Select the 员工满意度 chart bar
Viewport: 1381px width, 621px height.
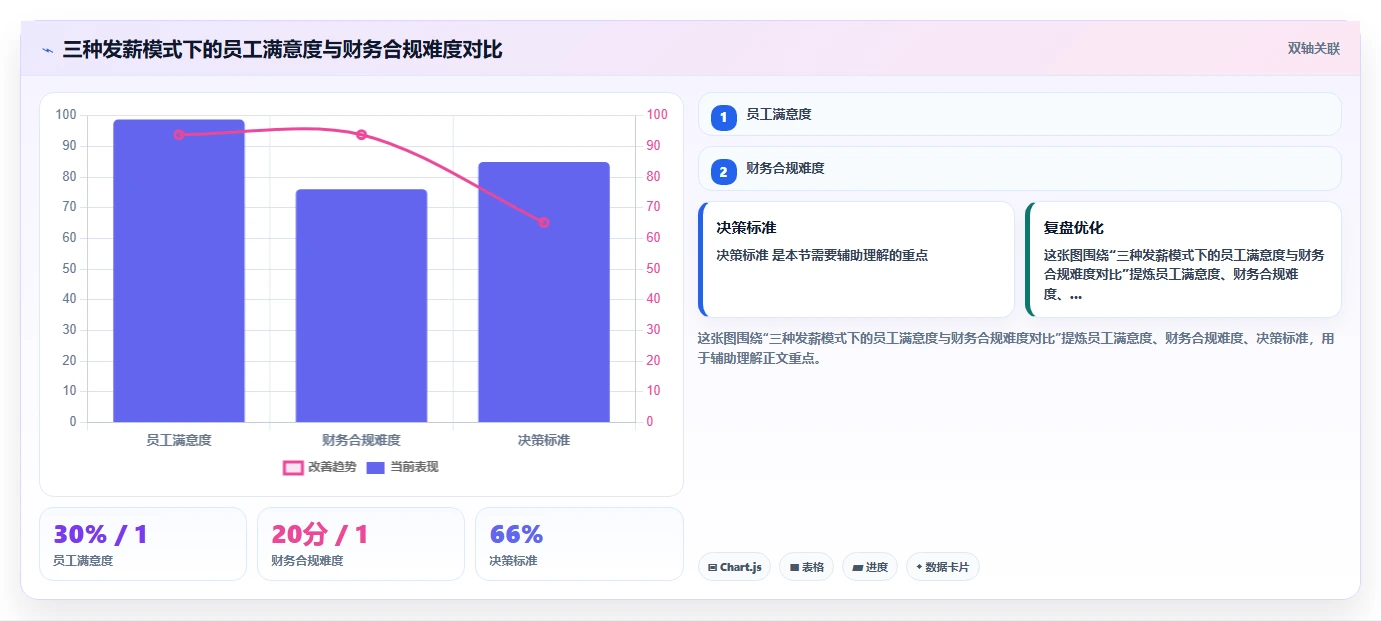[179, 271]
